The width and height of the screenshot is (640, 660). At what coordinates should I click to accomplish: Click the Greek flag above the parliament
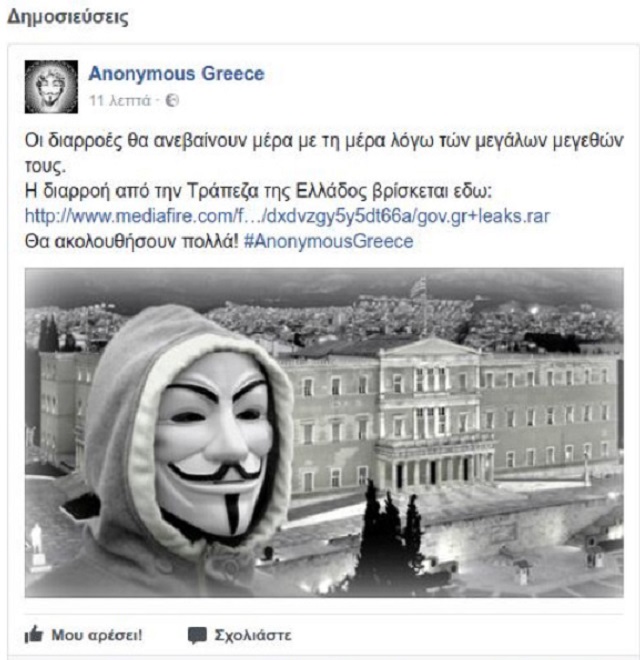[419, 289]
